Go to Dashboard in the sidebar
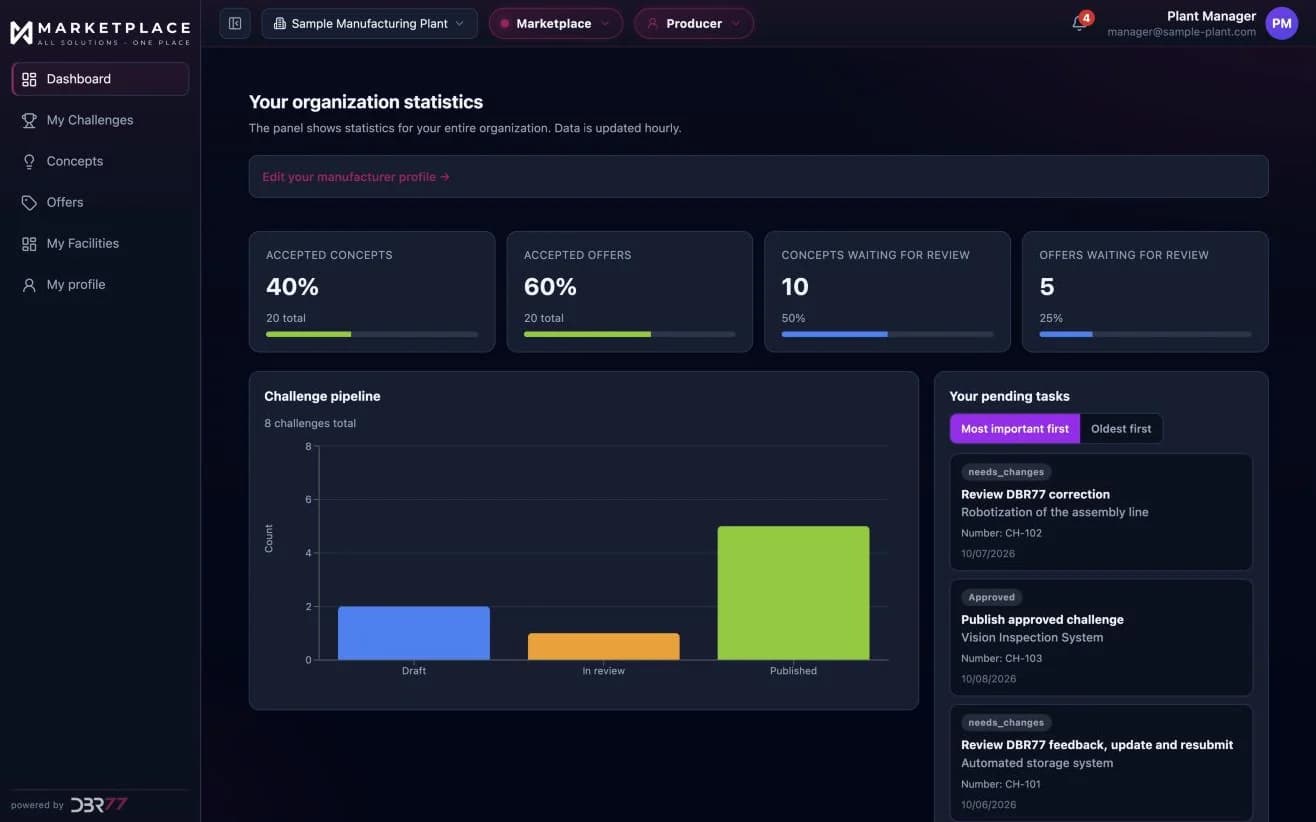1316x822 pixels. (x=100, y=79)
